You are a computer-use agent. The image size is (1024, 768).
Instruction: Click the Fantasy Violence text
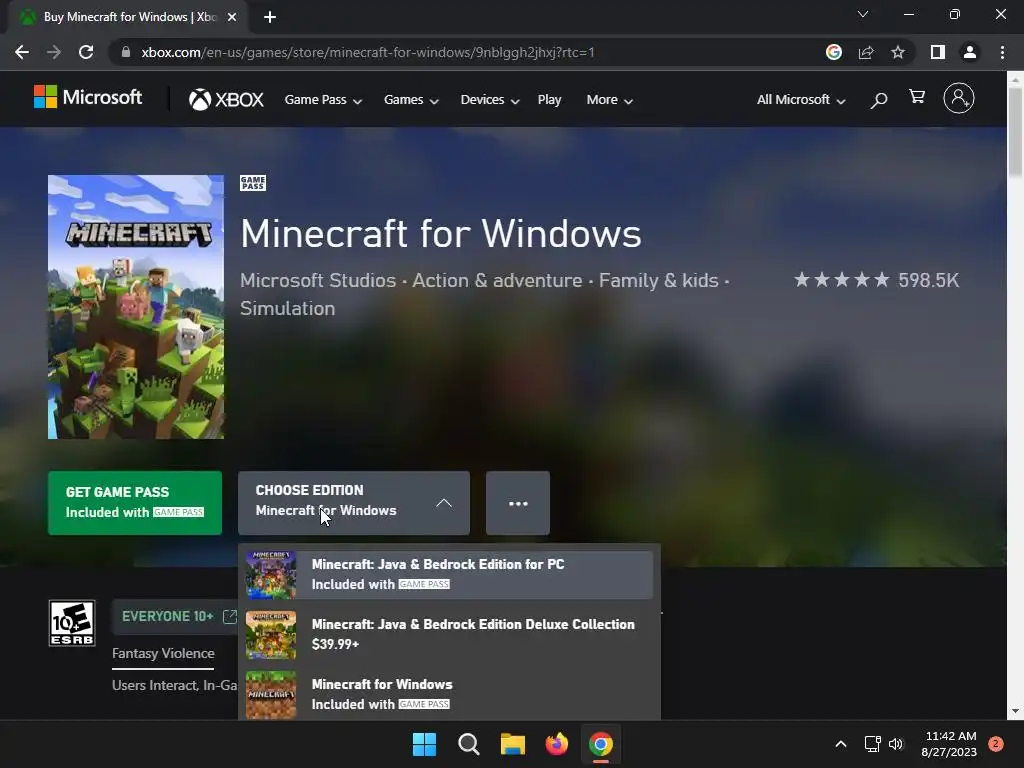pos(163,653)
